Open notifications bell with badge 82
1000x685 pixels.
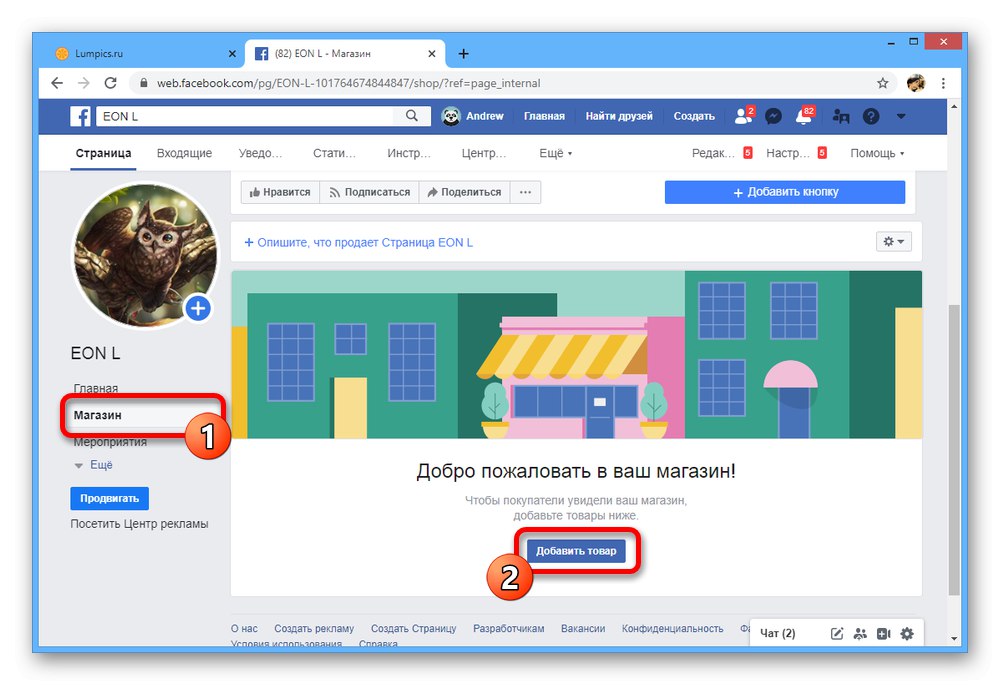coord(804,116)
